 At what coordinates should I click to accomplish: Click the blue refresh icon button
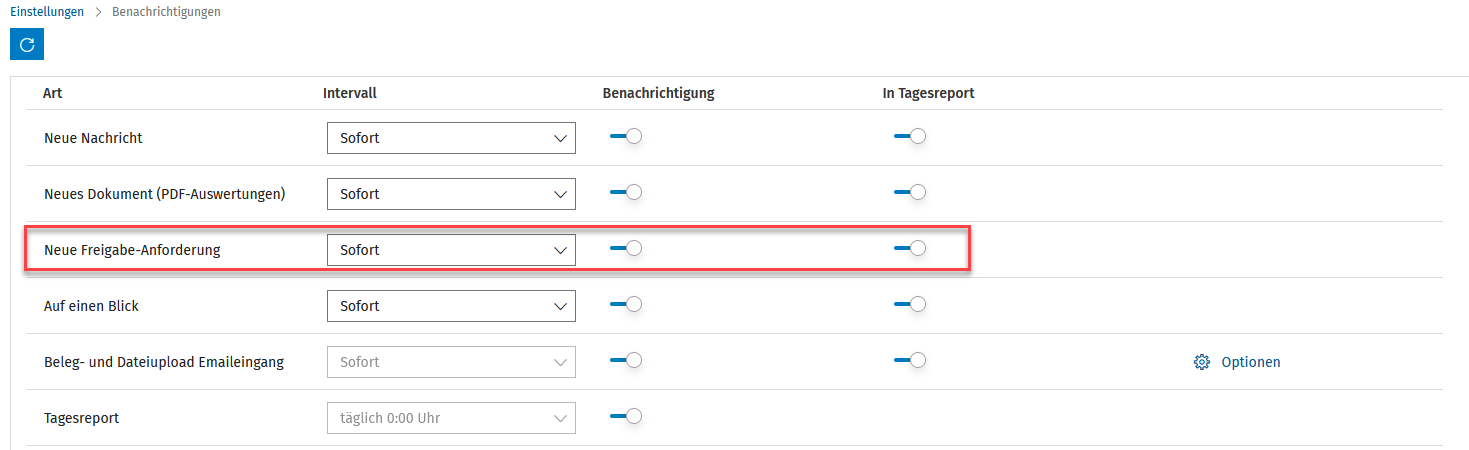click(x=27, y=44)
